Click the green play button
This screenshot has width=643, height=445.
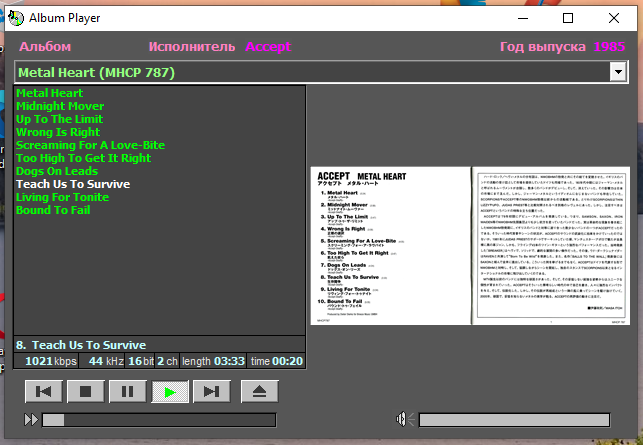click(x=170, y=392)
